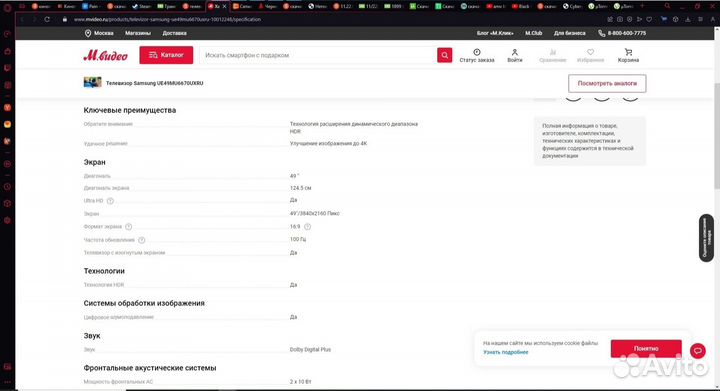Click the address bar URL
The height and width of the screenshot is (391, 720).
click(167, 19)
